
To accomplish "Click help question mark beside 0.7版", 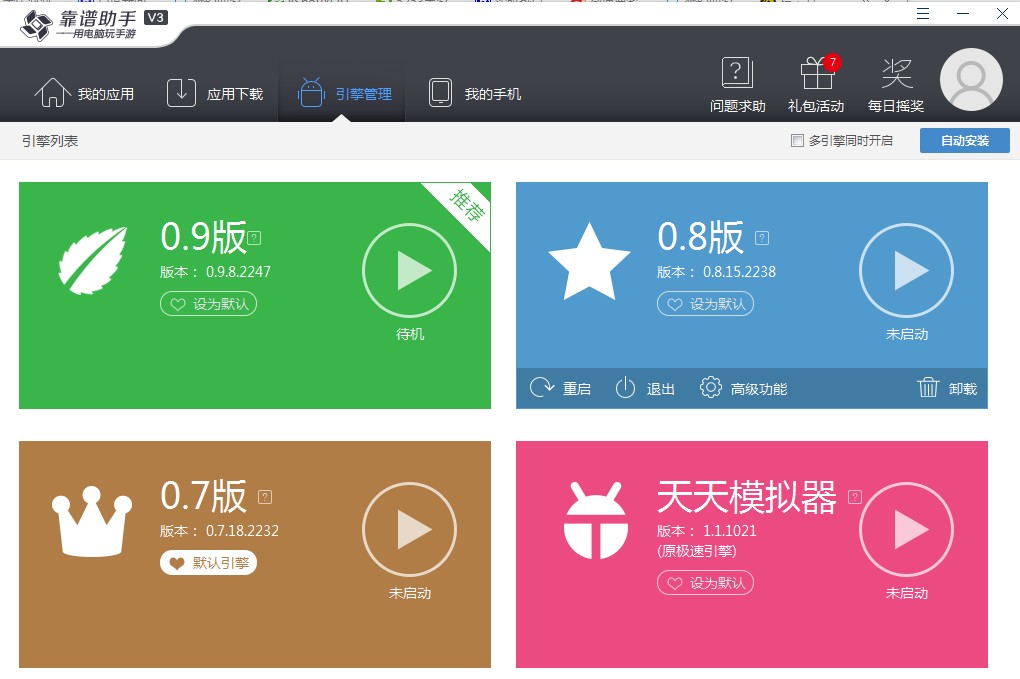I will coord(265,497).
